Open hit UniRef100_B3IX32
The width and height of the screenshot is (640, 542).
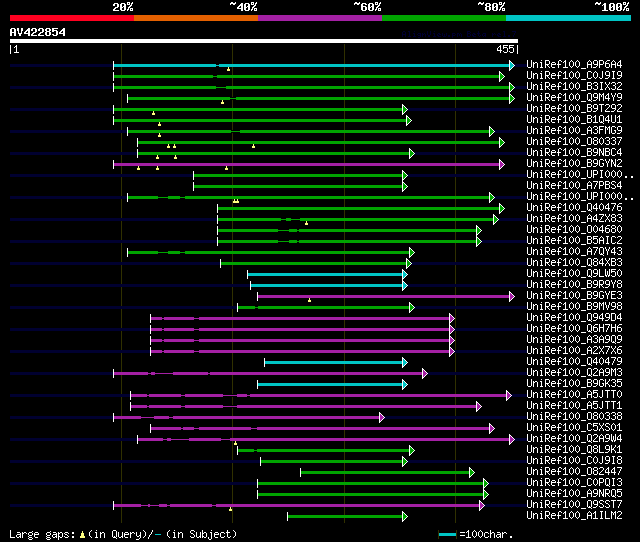[574, 87]
